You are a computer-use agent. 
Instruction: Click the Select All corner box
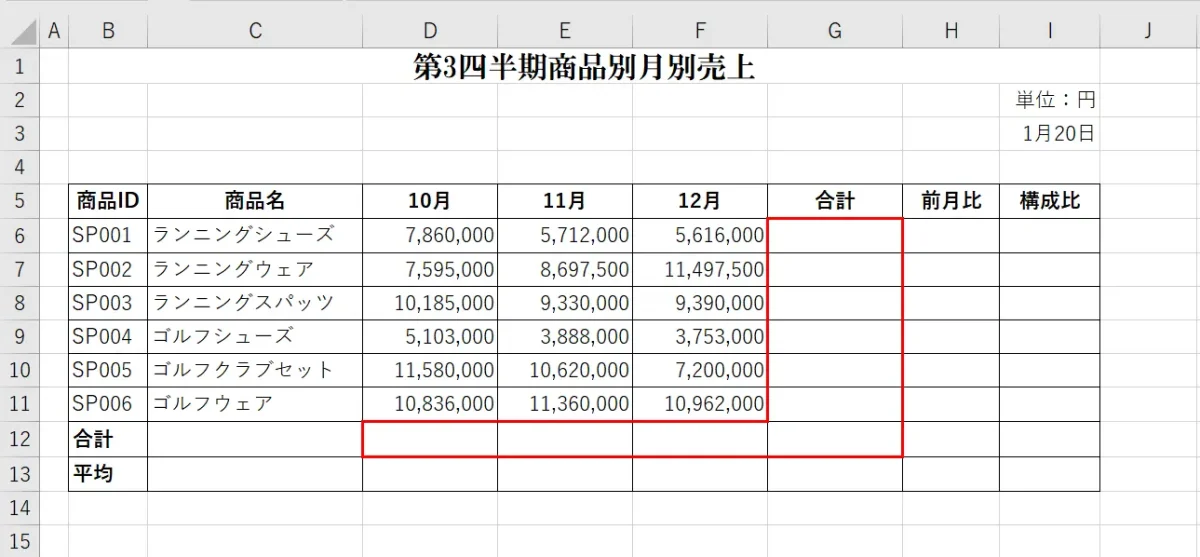[x=22, y=32]
